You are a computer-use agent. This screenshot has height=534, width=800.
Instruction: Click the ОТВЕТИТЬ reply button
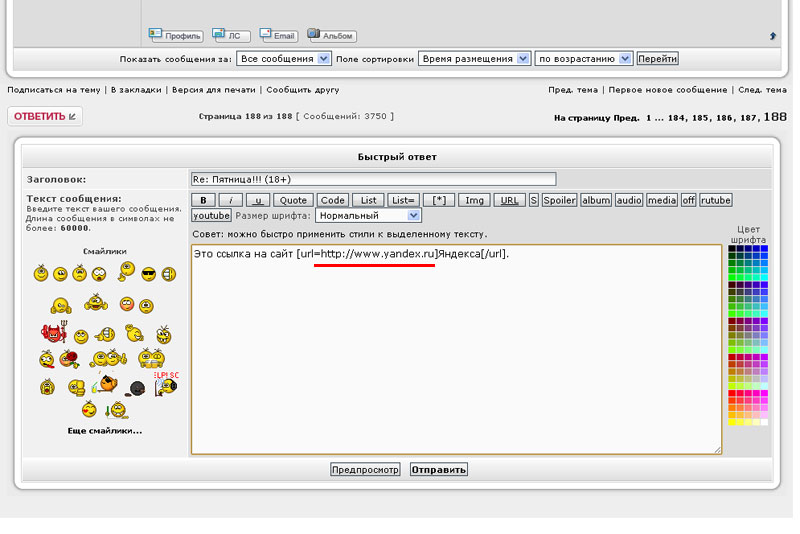pyautogui.click(x=45, y=116)
